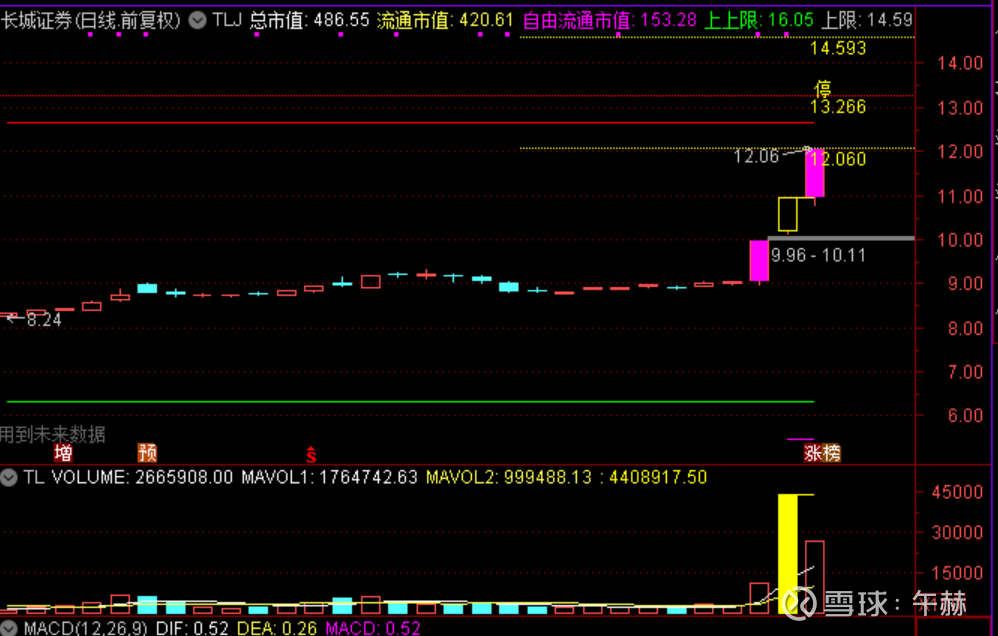Click the latest red hollow volume bar

click(815, 577)
